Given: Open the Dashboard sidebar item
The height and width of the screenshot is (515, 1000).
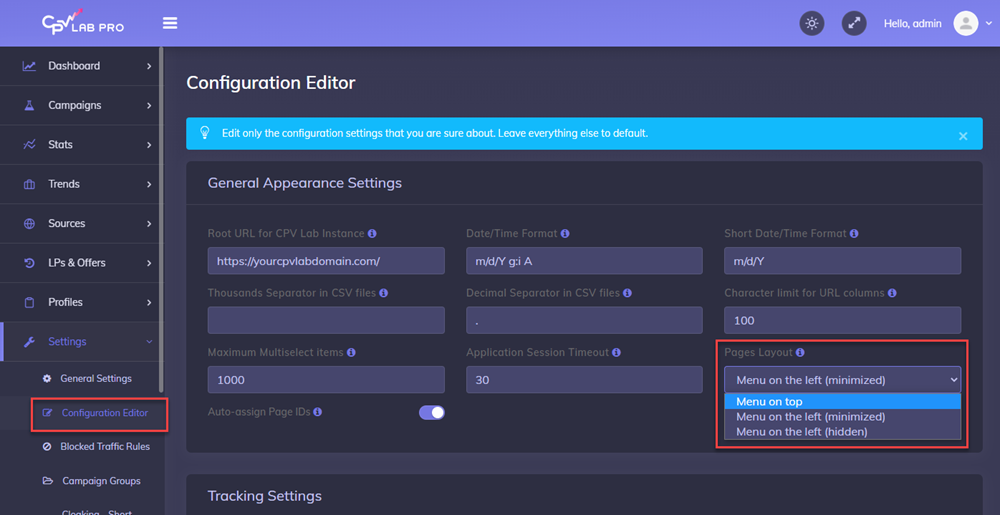Looking at the screenshot, I should [79, 66].
